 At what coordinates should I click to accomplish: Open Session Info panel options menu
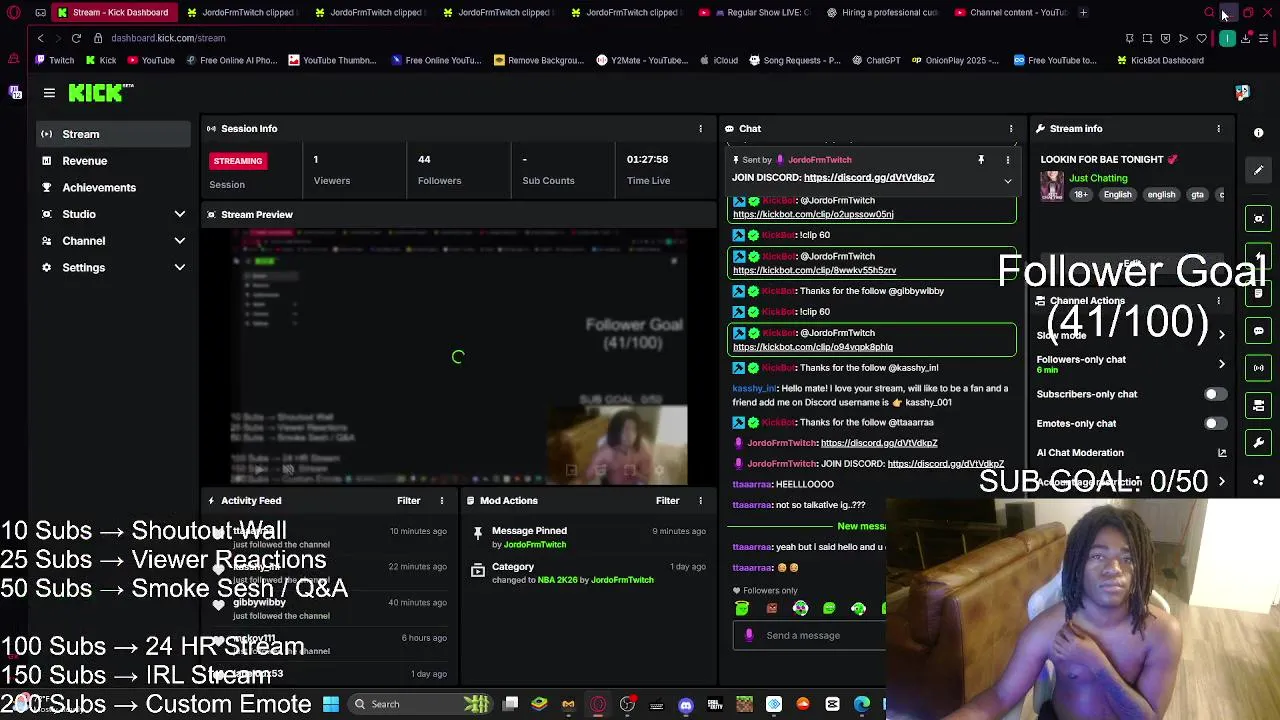point(700,129)
